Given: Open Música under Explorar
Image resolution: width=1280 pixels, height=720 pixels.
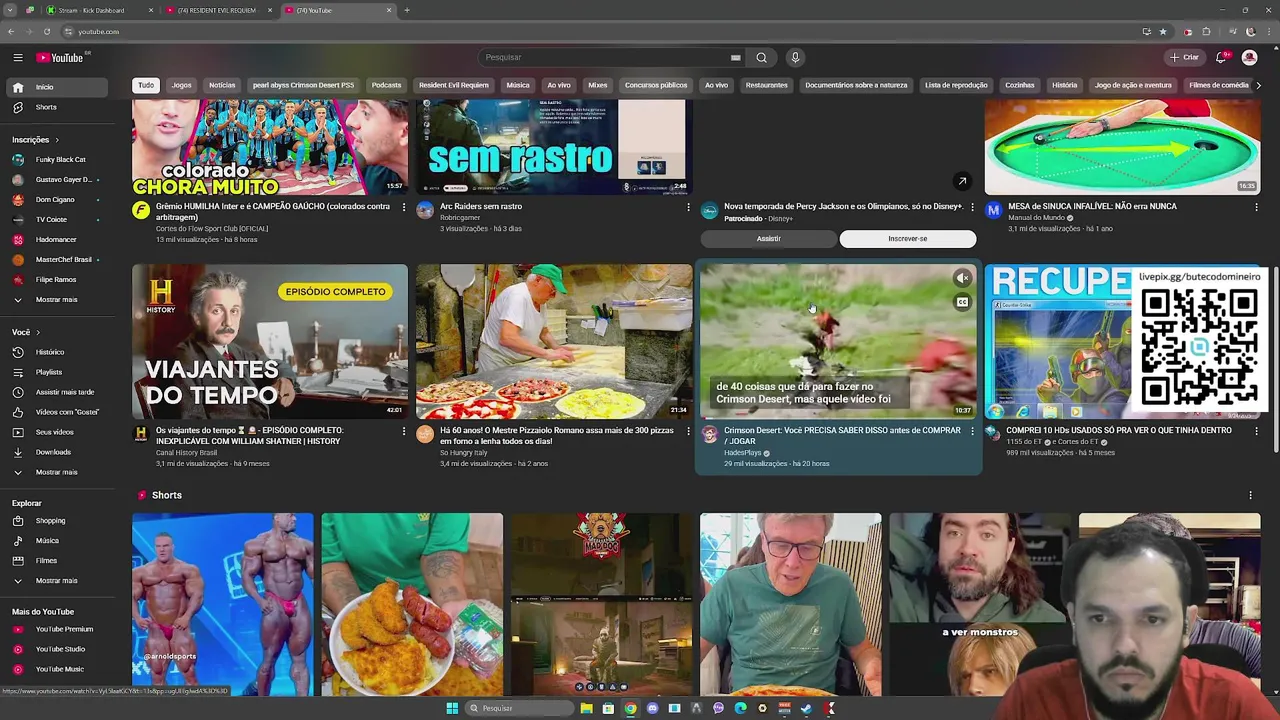Looking at the screenshot, I should tap(56, 541).
